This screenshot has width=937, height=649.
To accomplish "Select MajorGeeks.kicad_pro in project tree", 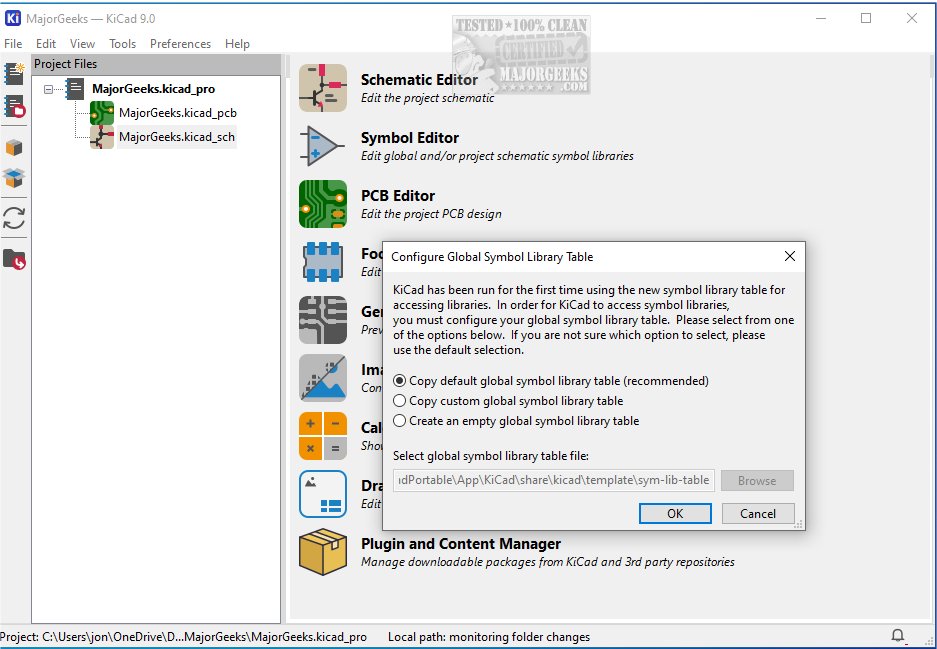I will (x=154, y=89).
